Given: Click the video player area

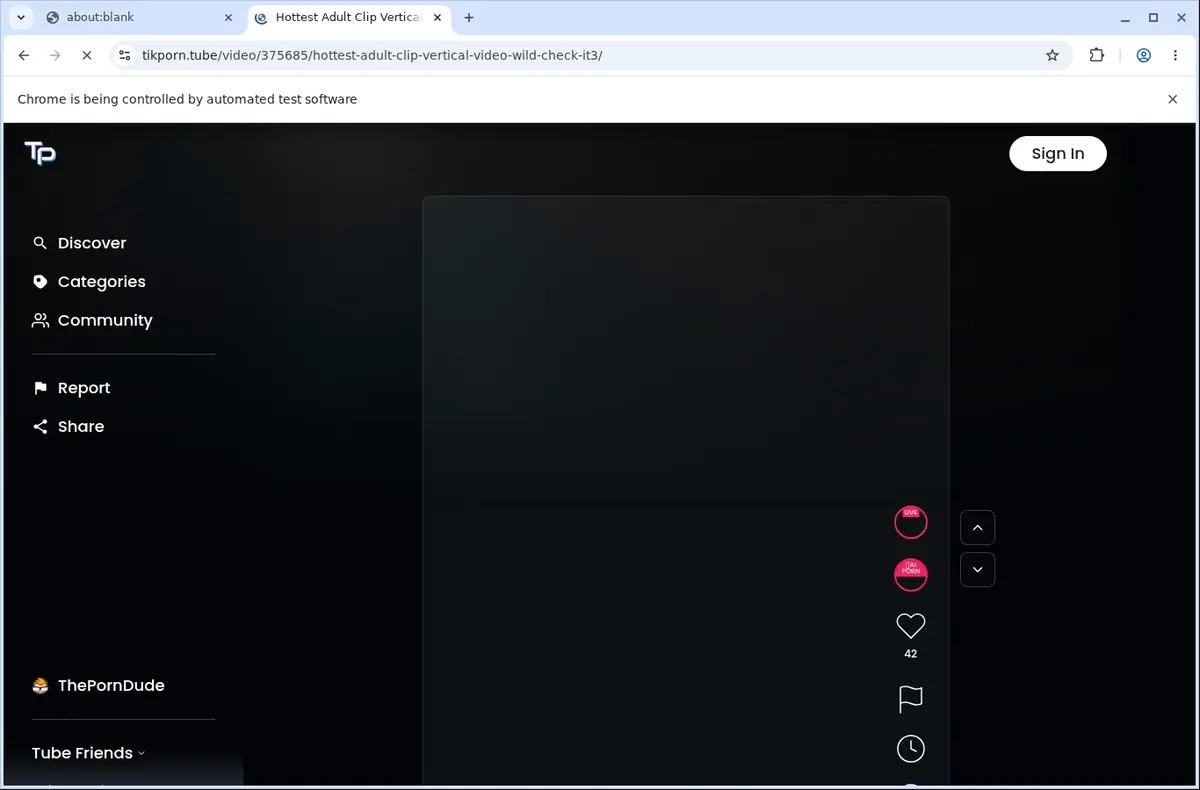Looking at the screenshot, I should coord(685,490).
